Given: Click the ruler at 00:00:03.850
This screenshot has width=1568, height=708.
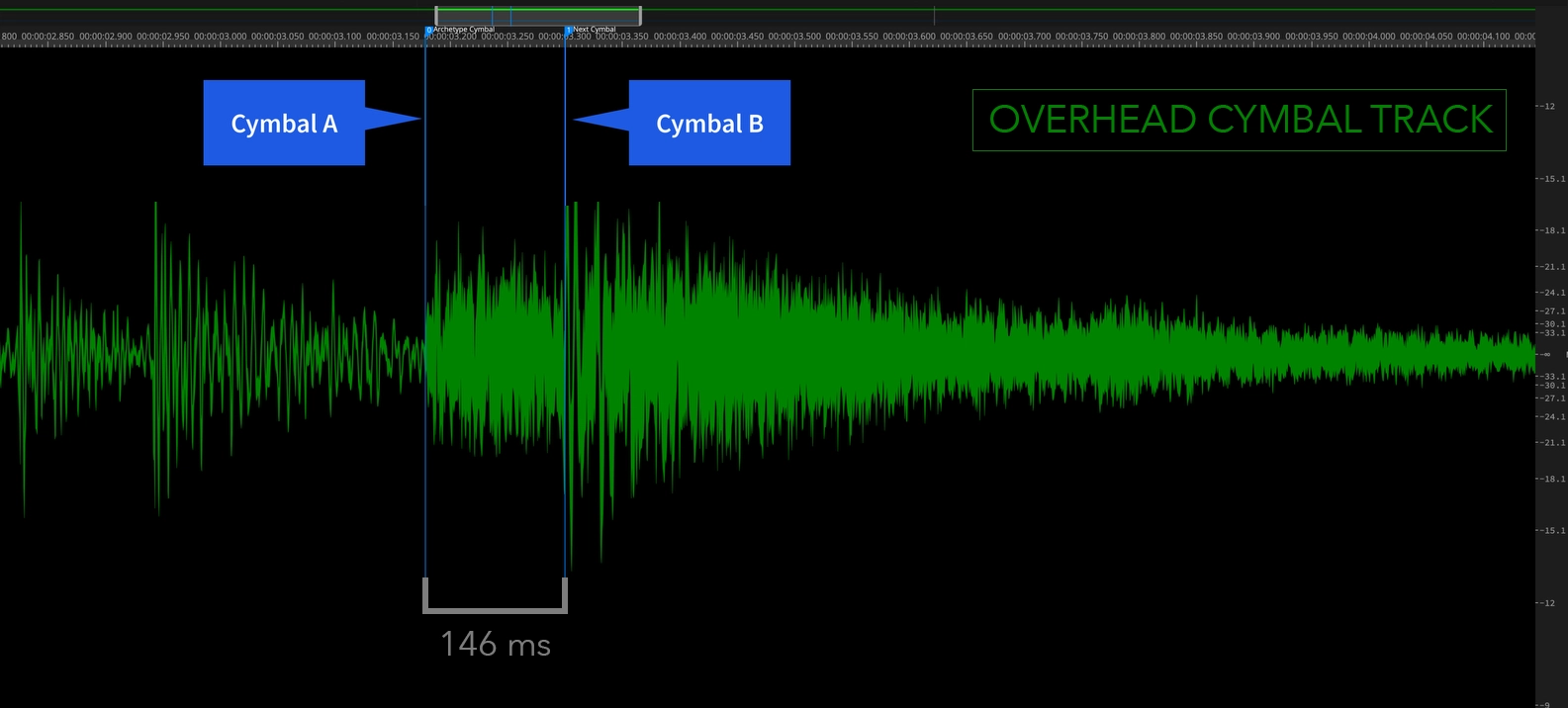Looking at the screenshot, I should [x=1196, y=37].
